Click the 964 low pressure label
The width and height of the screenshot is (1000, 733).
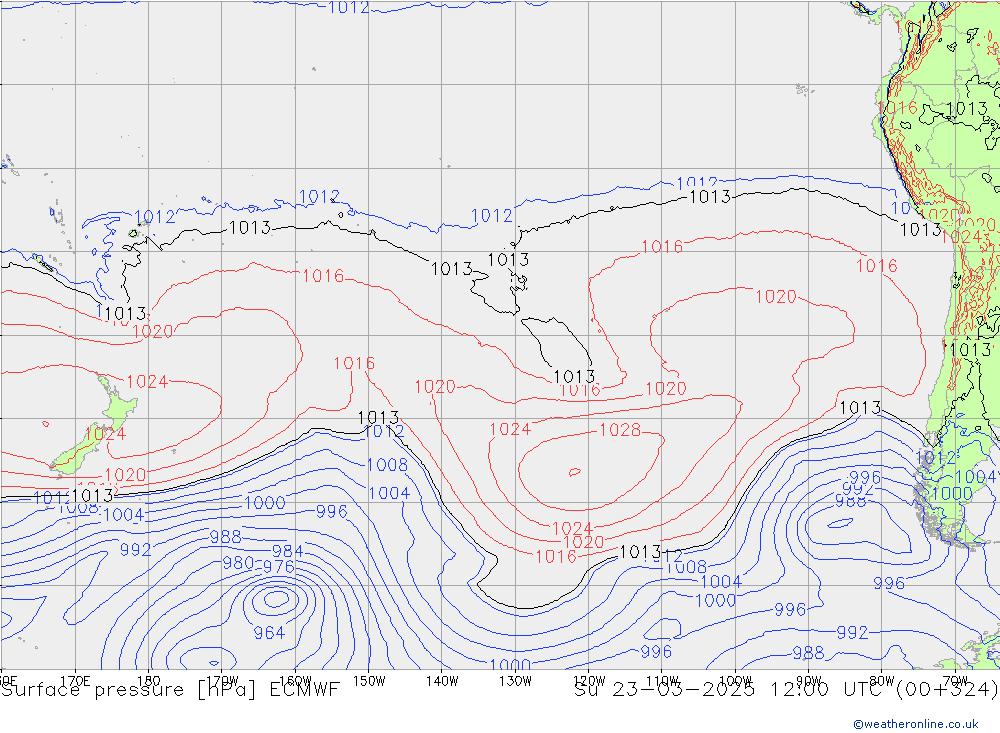point(269,633)
